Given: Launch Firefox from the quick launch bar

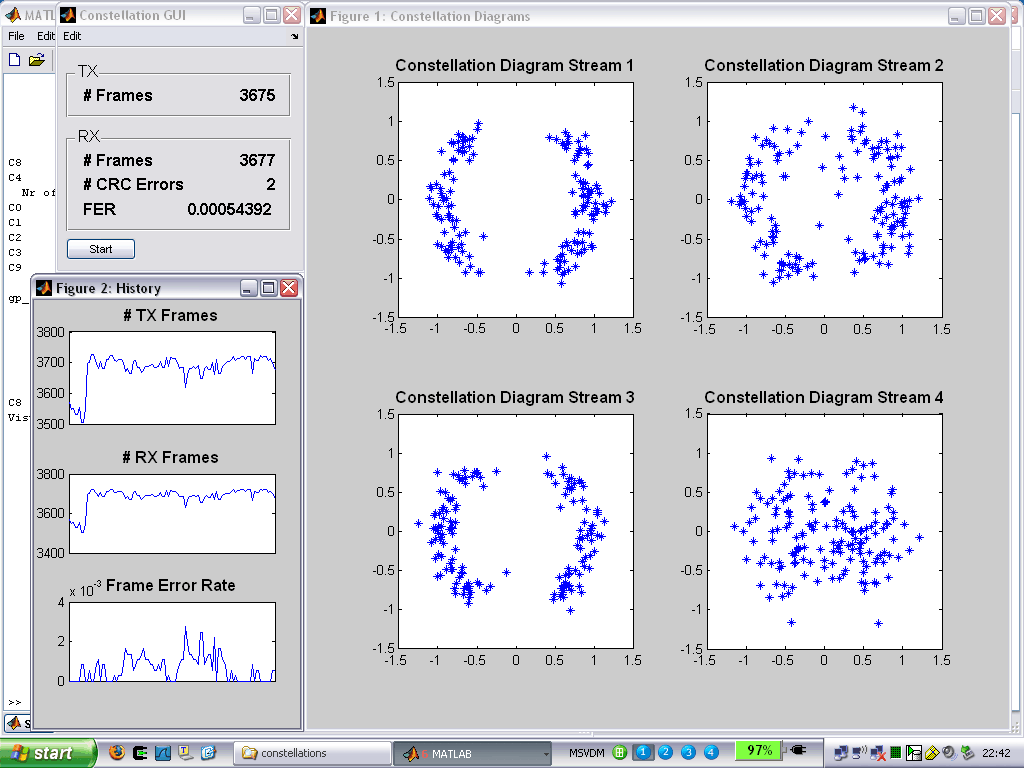Looking at the screenshot, I should [x=117, y=753].
